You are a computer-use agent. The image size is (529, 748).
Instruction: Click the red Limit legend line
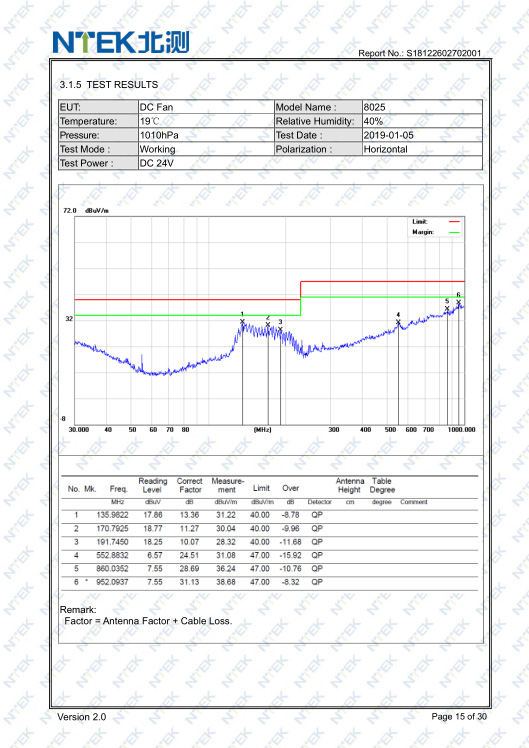click(x=454, y=222)
